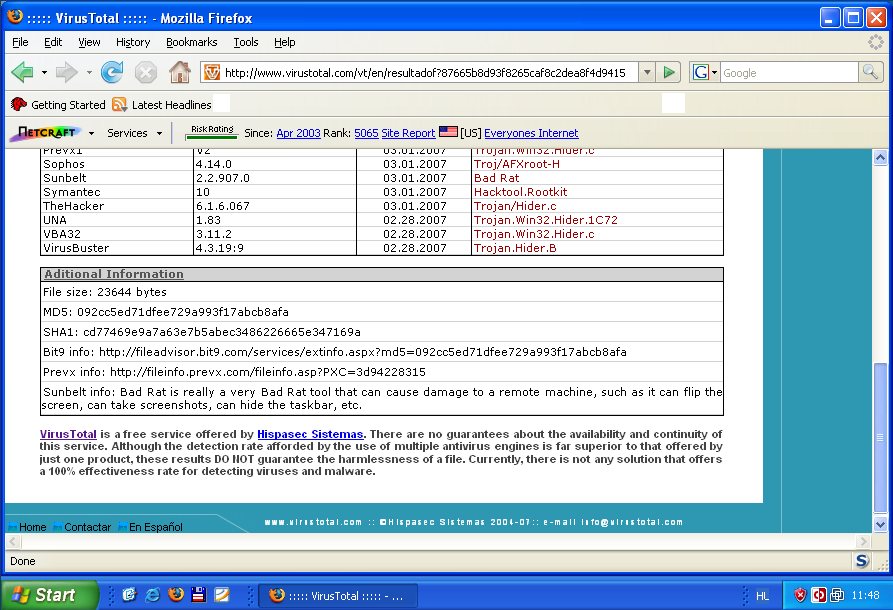Click the VirusTotal favicon in the address bar
This screenshot has width=893, height=610.
[212, 72]
